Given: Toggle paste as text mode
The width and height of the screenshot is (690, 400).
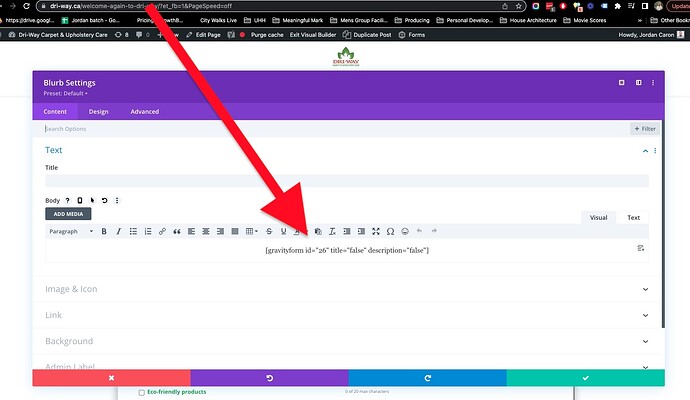Looking at the screenshot, I should point(318,231).
